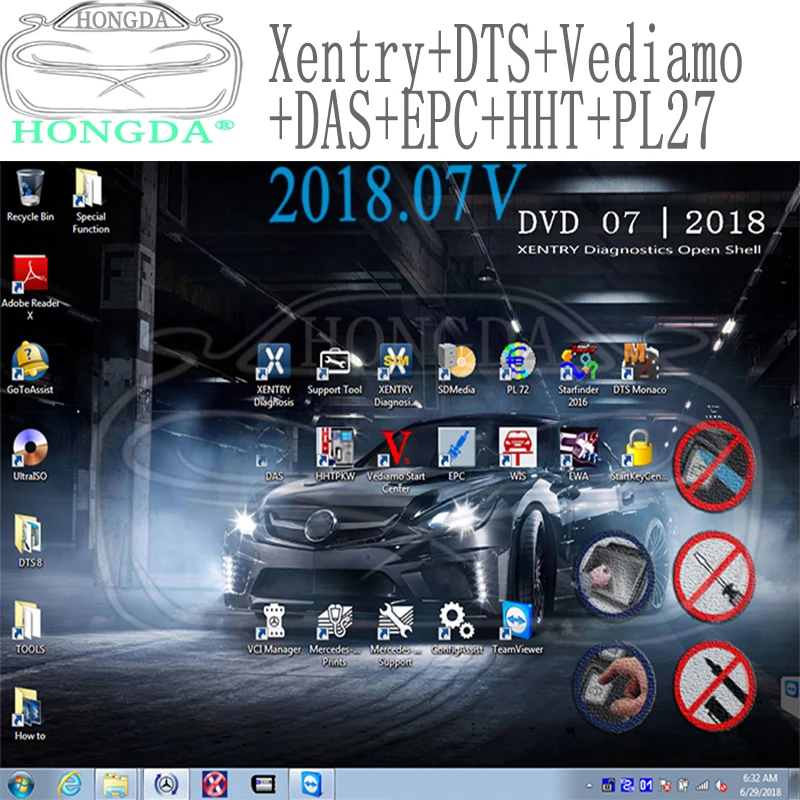Show hidden system tray icons
This screenshot has width=800, height=800.
click(x=589, y=786)
